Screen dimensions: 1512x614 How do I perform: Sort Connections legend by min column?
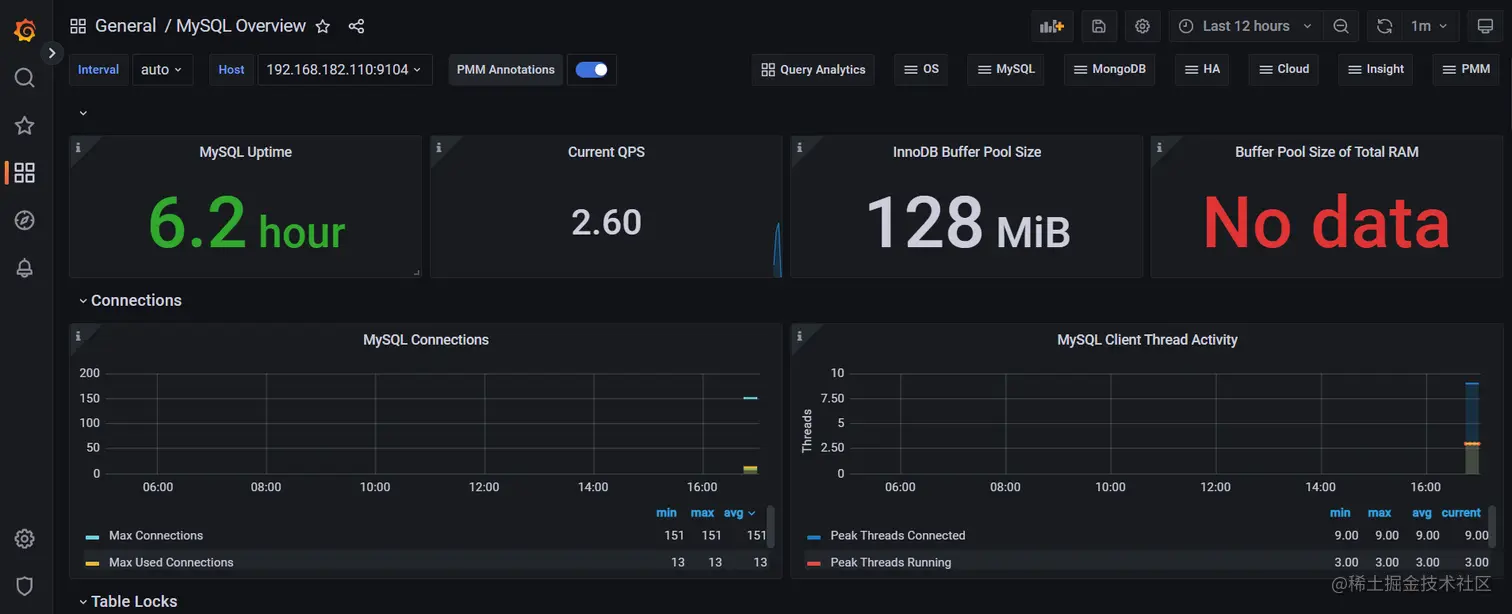point(666,513)
